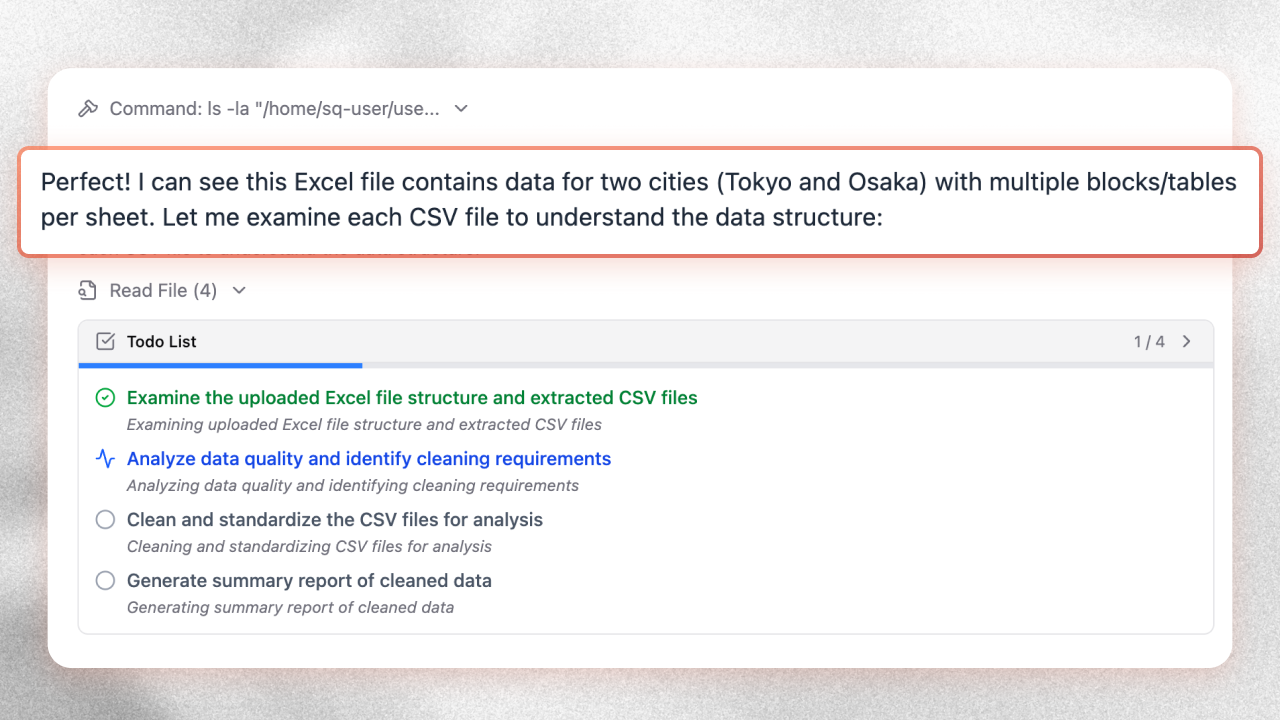Screen dimensions: 1280x720
Task: Mark Generate summary report task as complete
Action: pyautogui.click(x=105, y=580)
